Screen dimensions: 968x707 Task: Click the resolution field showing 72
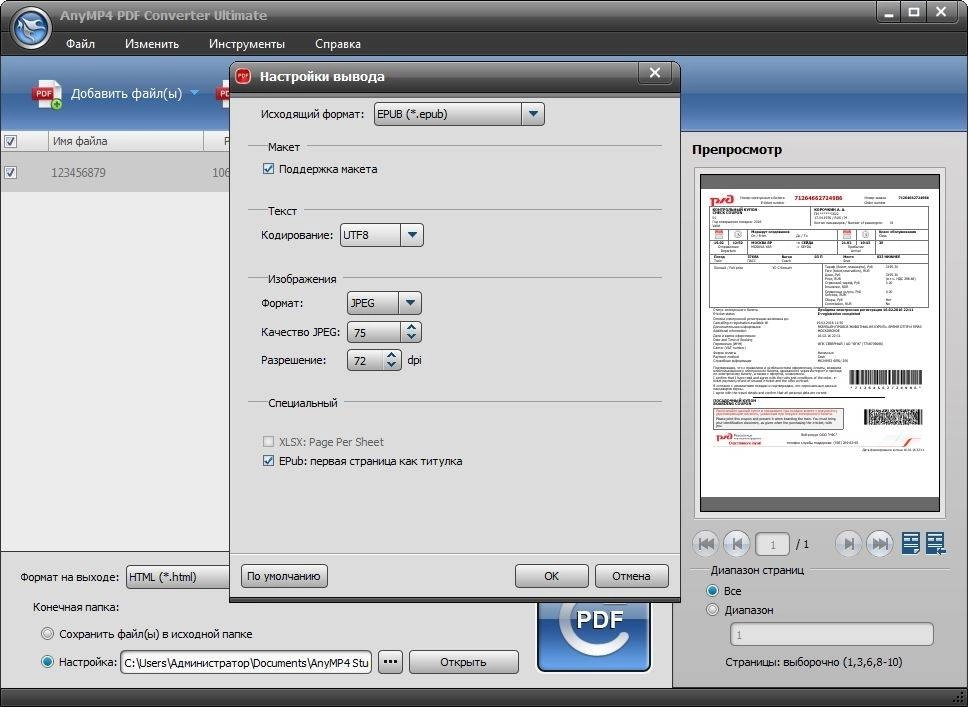coord(365,360)
